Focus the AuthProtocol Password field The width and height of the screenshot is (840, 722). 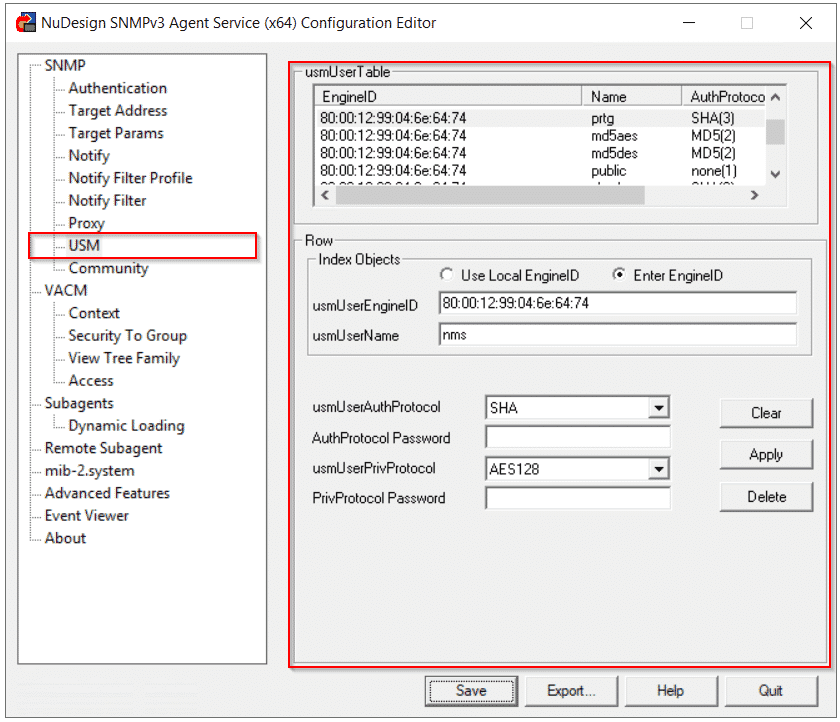point(578,437)
